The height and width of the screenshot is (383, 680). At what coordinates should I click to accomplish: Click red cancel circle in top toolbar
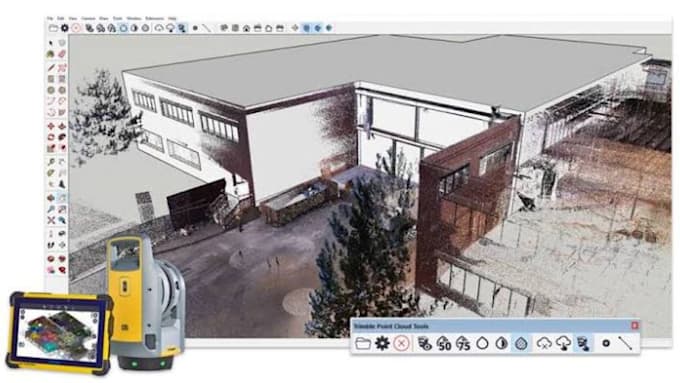(76, 28)
